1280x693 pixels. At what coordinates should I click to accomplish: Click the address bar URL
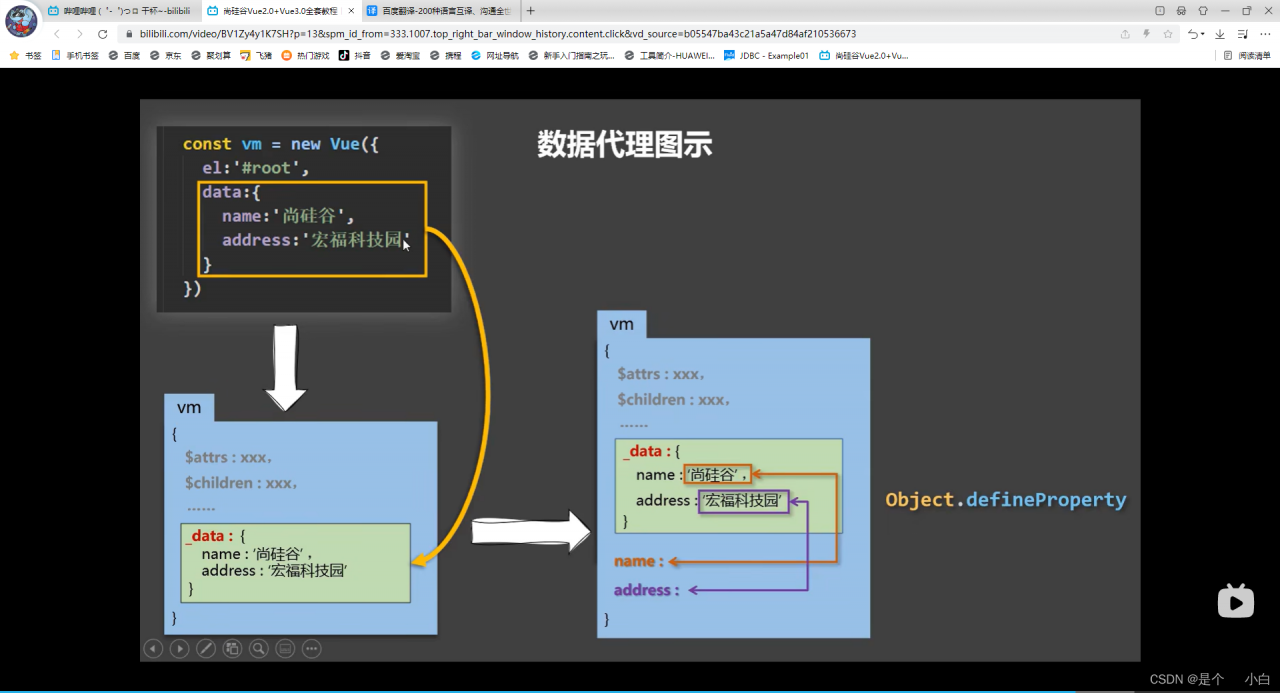(497, 33)
